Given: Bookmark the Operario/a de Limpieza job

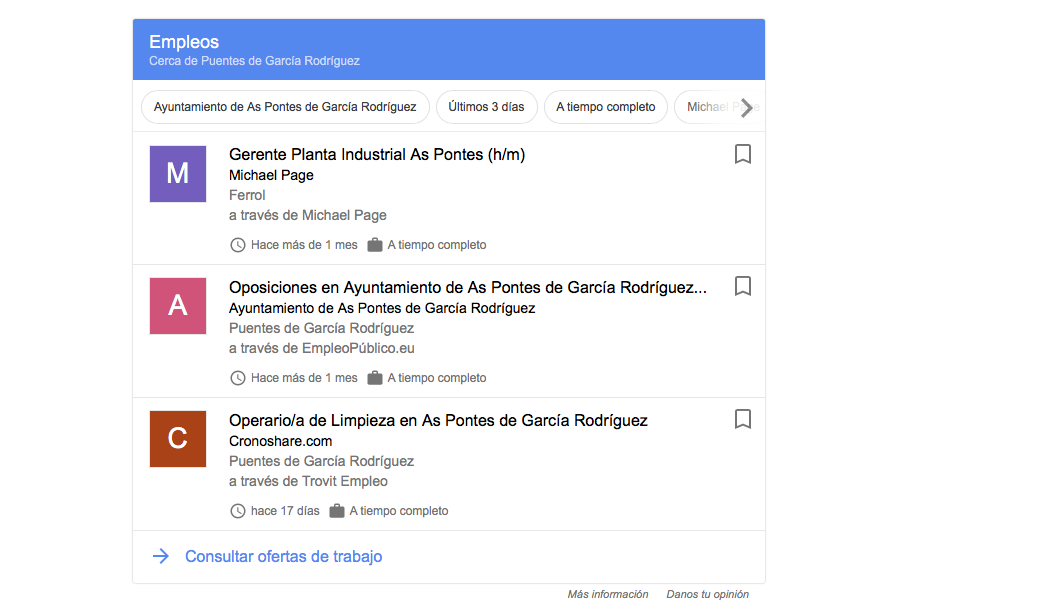Looking at the screenshot, I should coord(742,419).
